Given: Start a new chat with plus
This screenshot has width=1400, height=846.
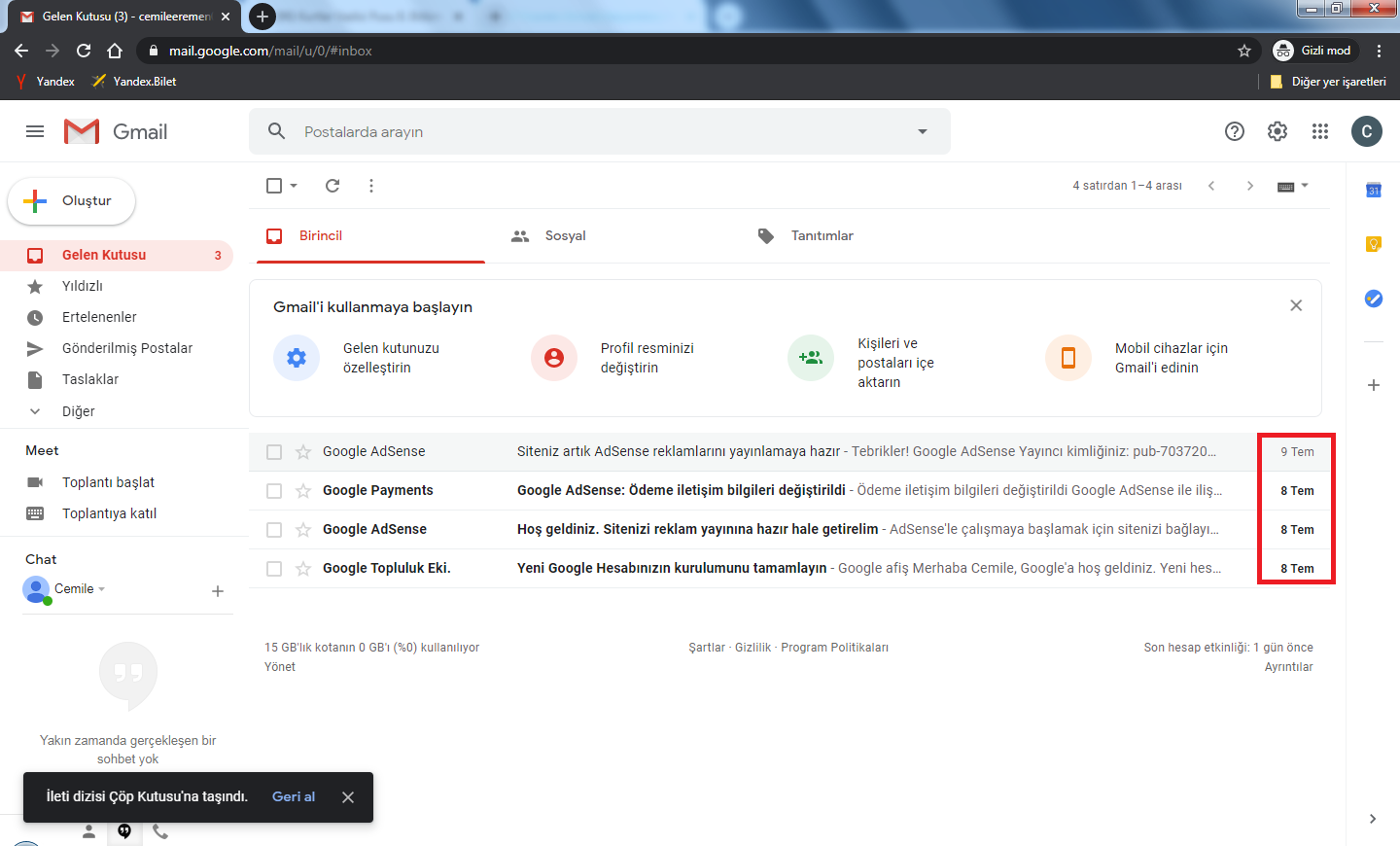Looking at the screenshot, I should pyautogui.click(x=218, y=591).
